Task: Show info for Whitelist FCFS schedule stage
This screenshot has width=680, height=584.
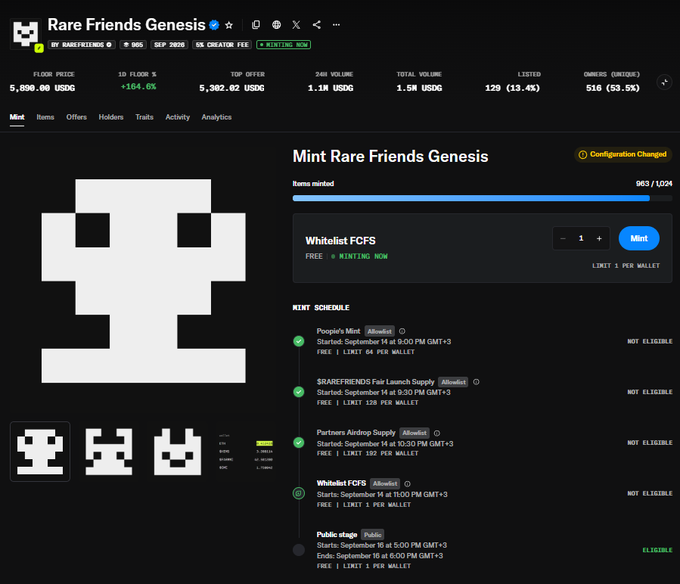Action: (x=407, y=484)
